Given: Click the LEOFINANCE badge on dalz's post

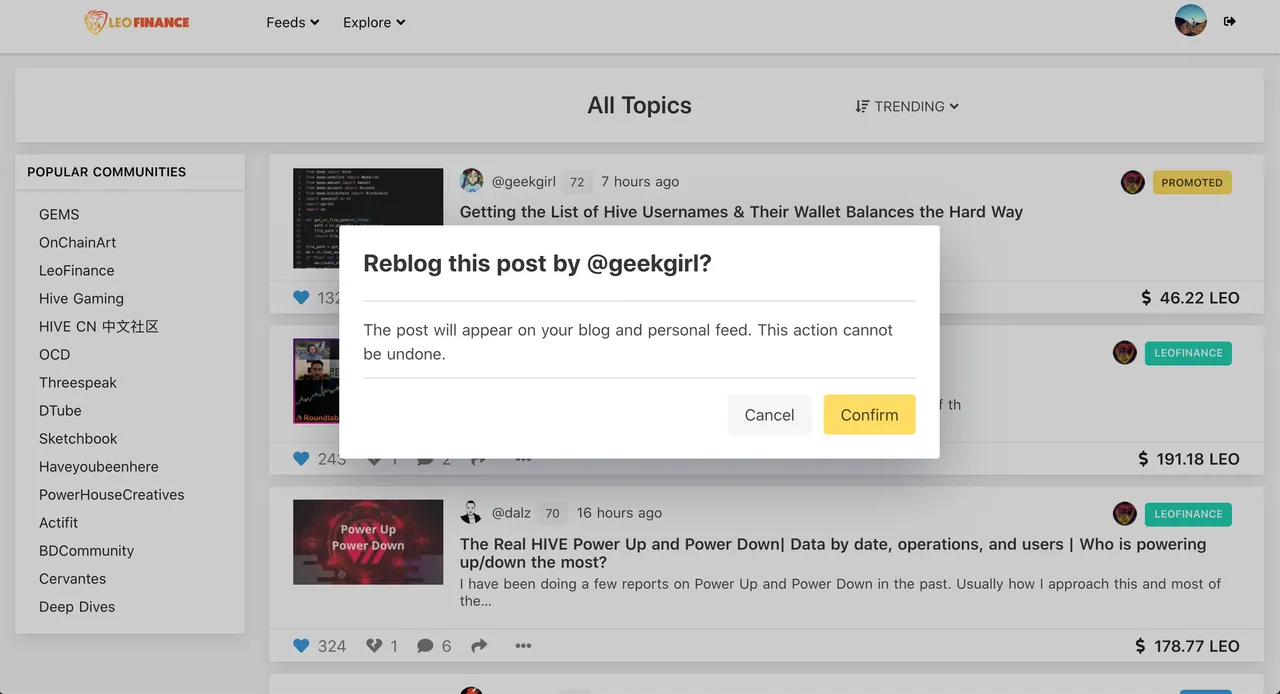Looking at the screenshot, I should coord(1188,514).
